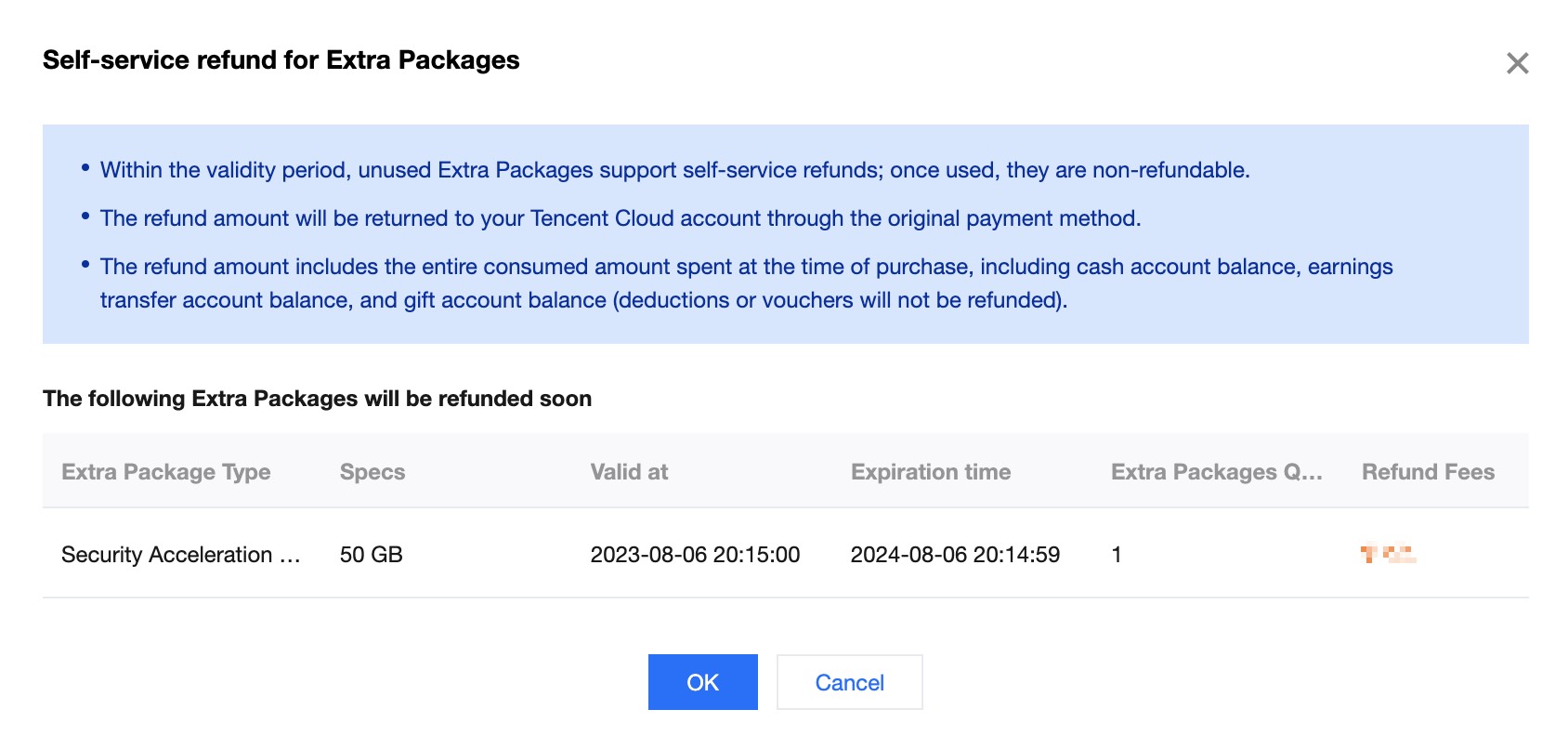This screenshot has height=749, width=1568.
Task: Click the truncated Extra Packages Q... header
Action: [1216, 472]
